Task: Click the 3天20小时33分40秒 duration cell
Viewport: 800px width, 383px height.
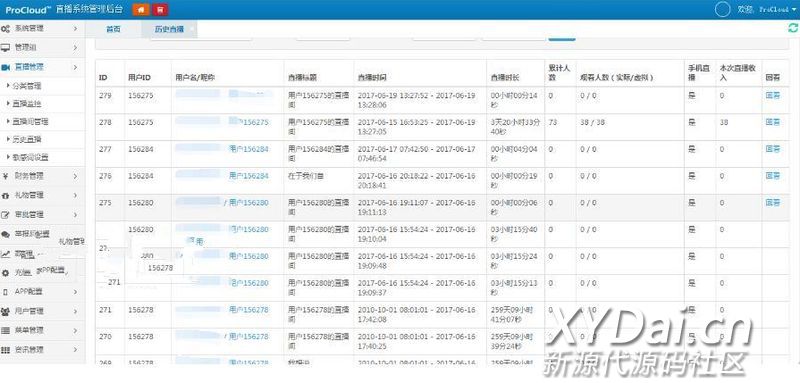Action: click(x=514, y=127)
